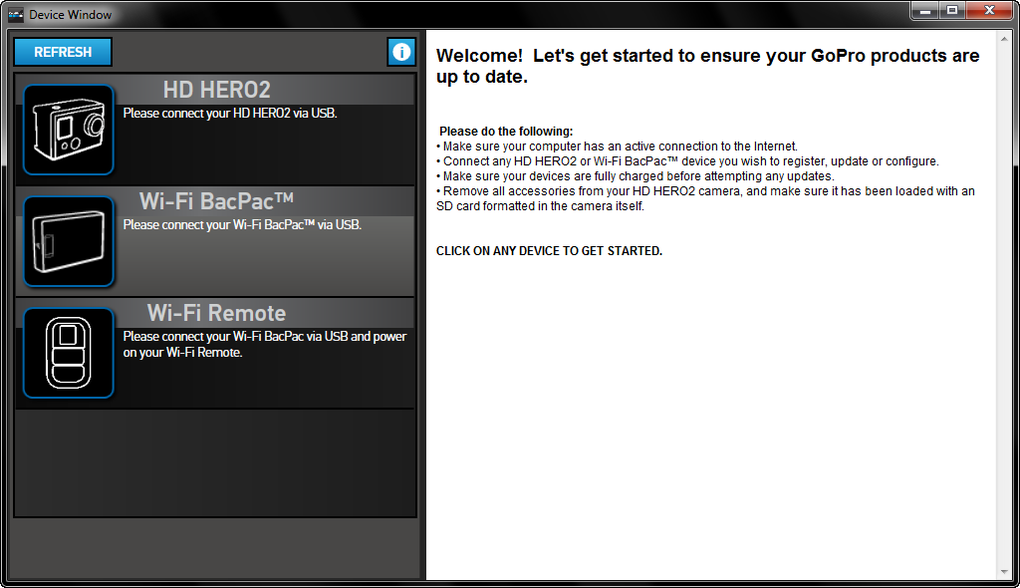Select the HD HERO2 camera icon
This screenshot has width=1020, height=588.
(x=68, y=129)
